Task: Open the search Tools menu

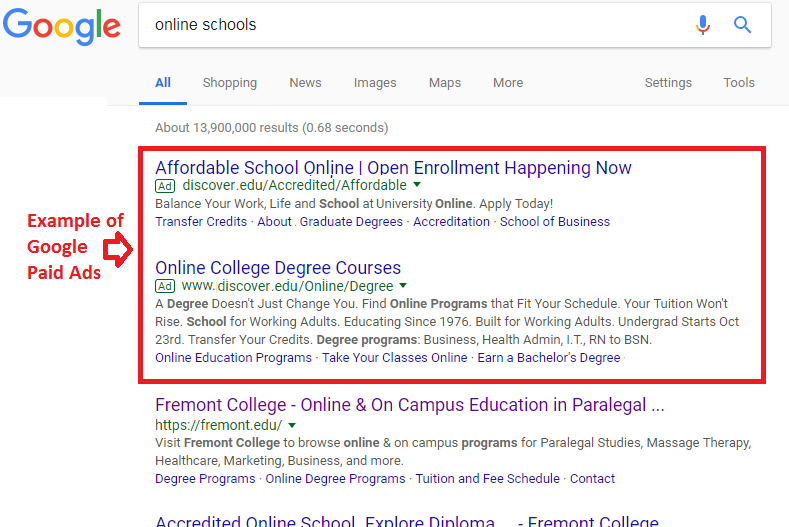Action: click(x=739, y=83)
